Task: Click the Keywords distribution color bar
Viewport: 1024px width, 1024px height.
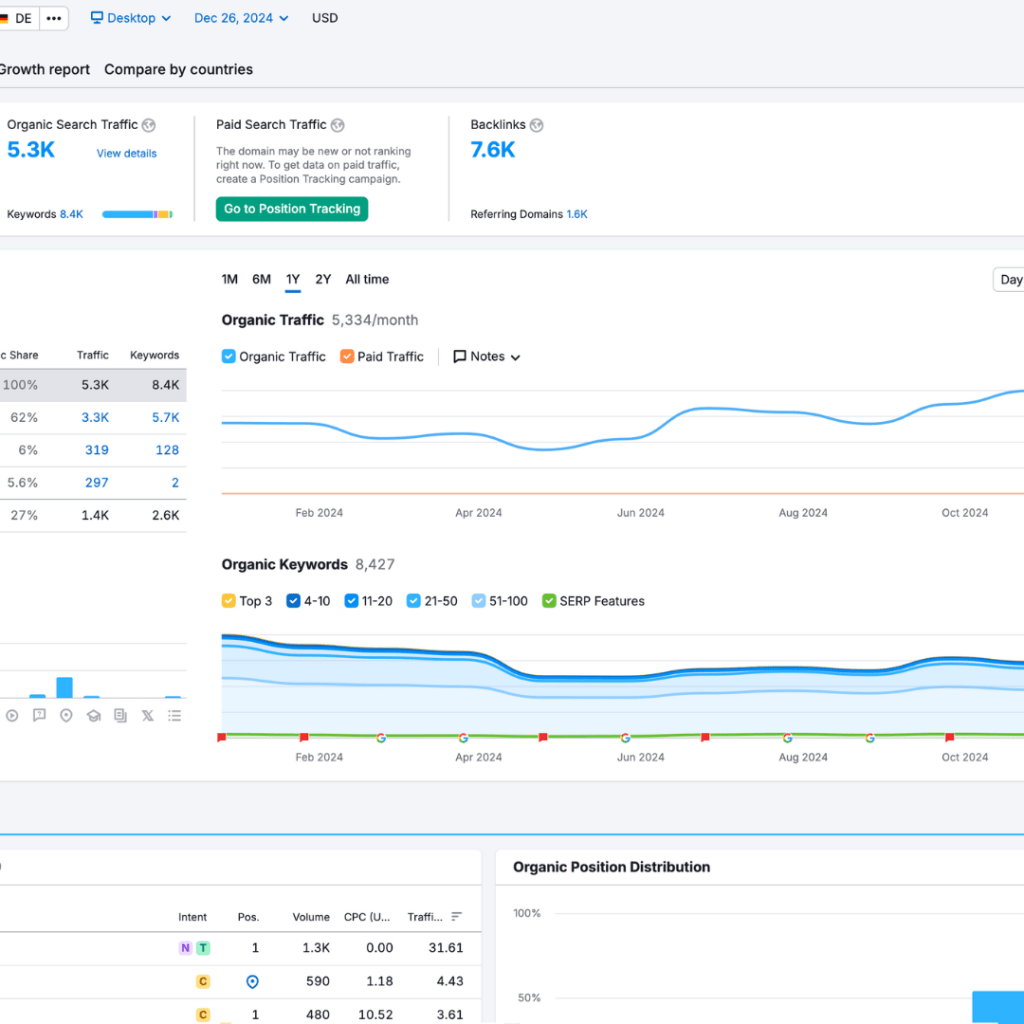Action: pos(137,214)
